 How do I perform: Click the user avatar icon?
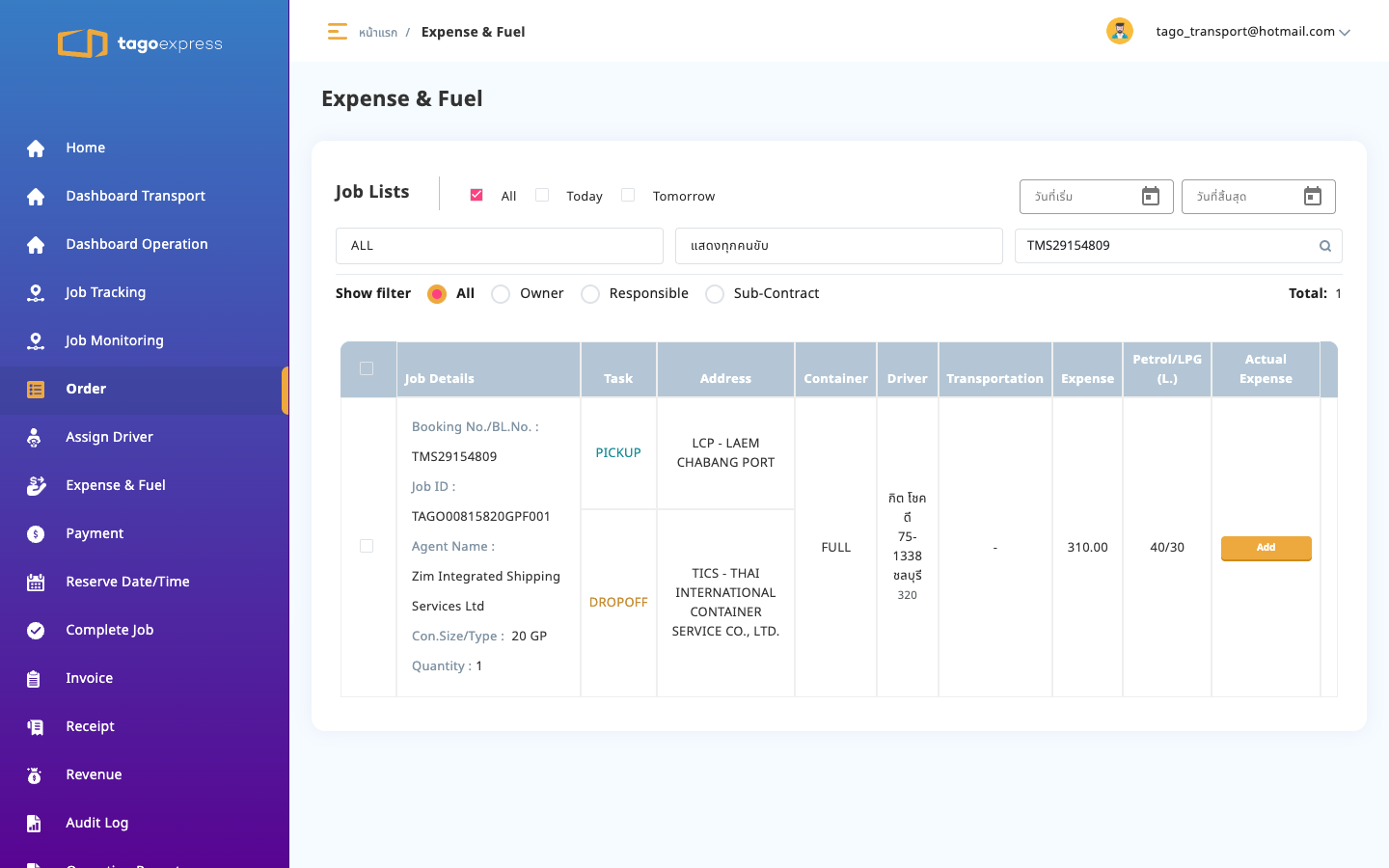(1119, 31)
